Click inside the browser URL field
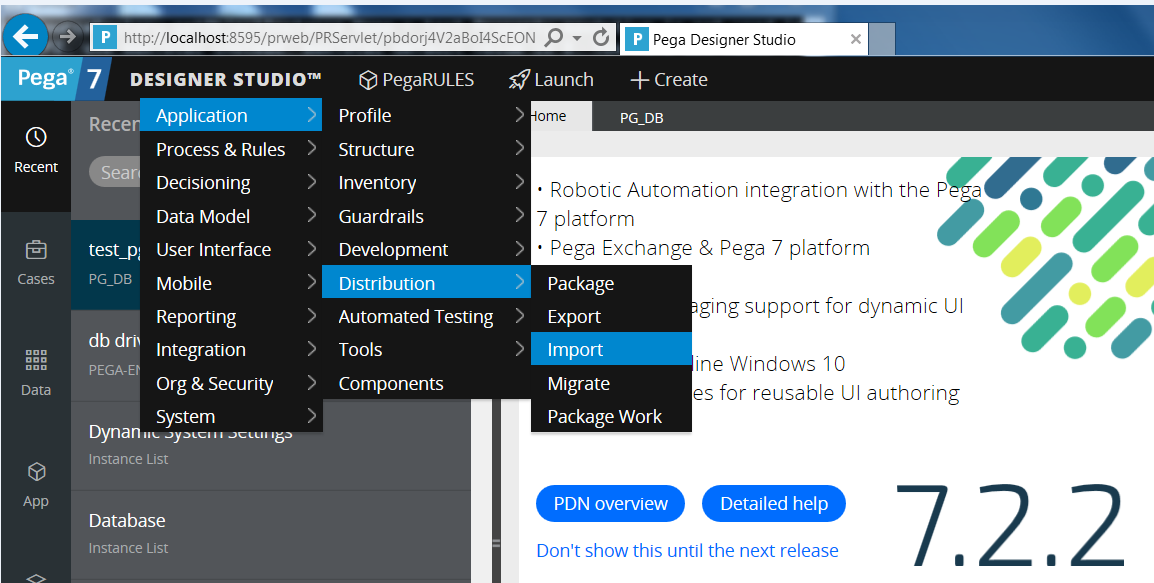The image size is (1154, 583). [329, 38]
